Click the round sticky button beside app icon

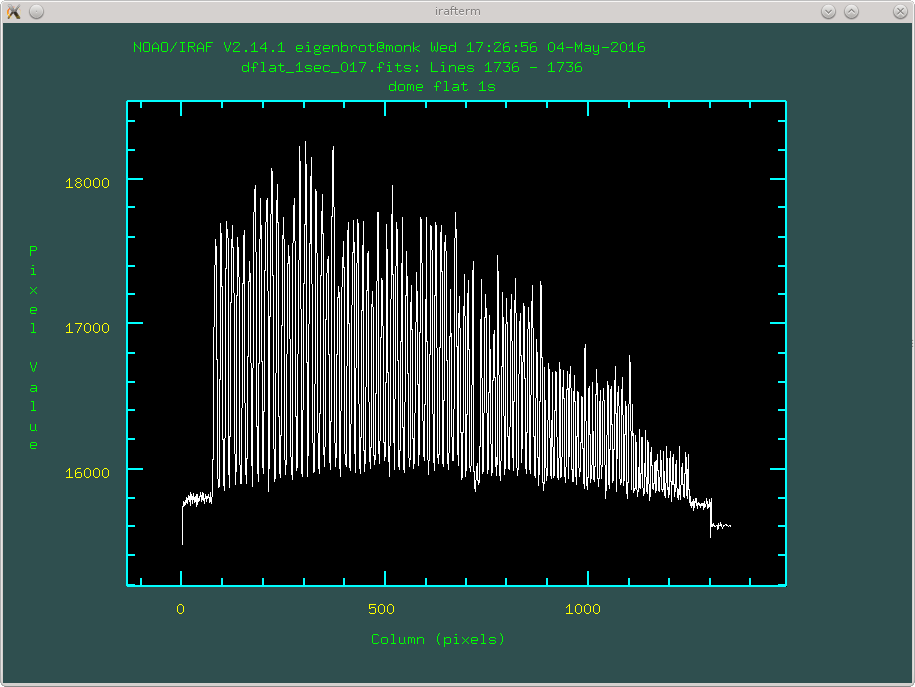point(36,11)
